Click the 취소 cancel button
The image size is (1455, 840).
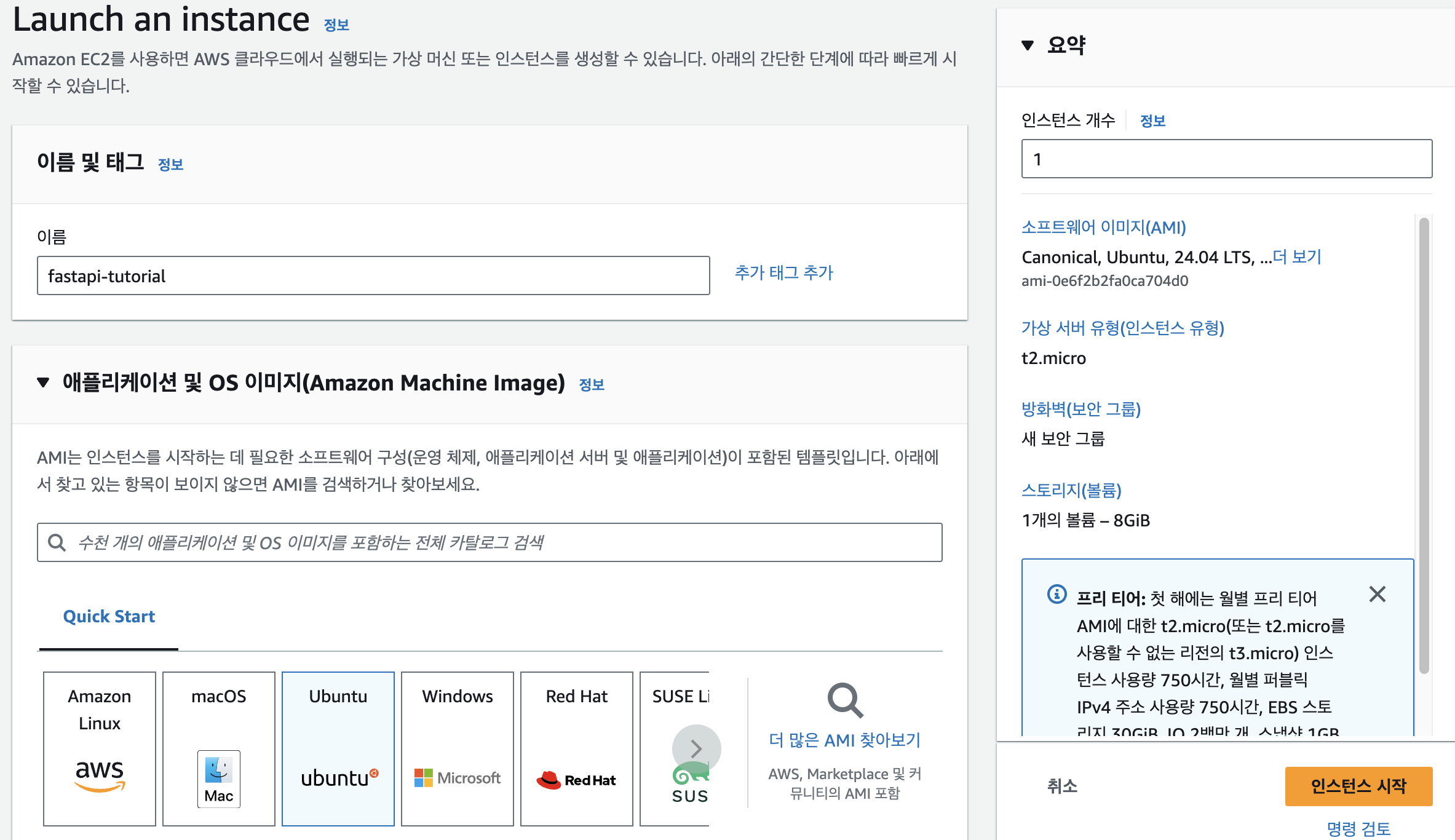pos(1062,785)
